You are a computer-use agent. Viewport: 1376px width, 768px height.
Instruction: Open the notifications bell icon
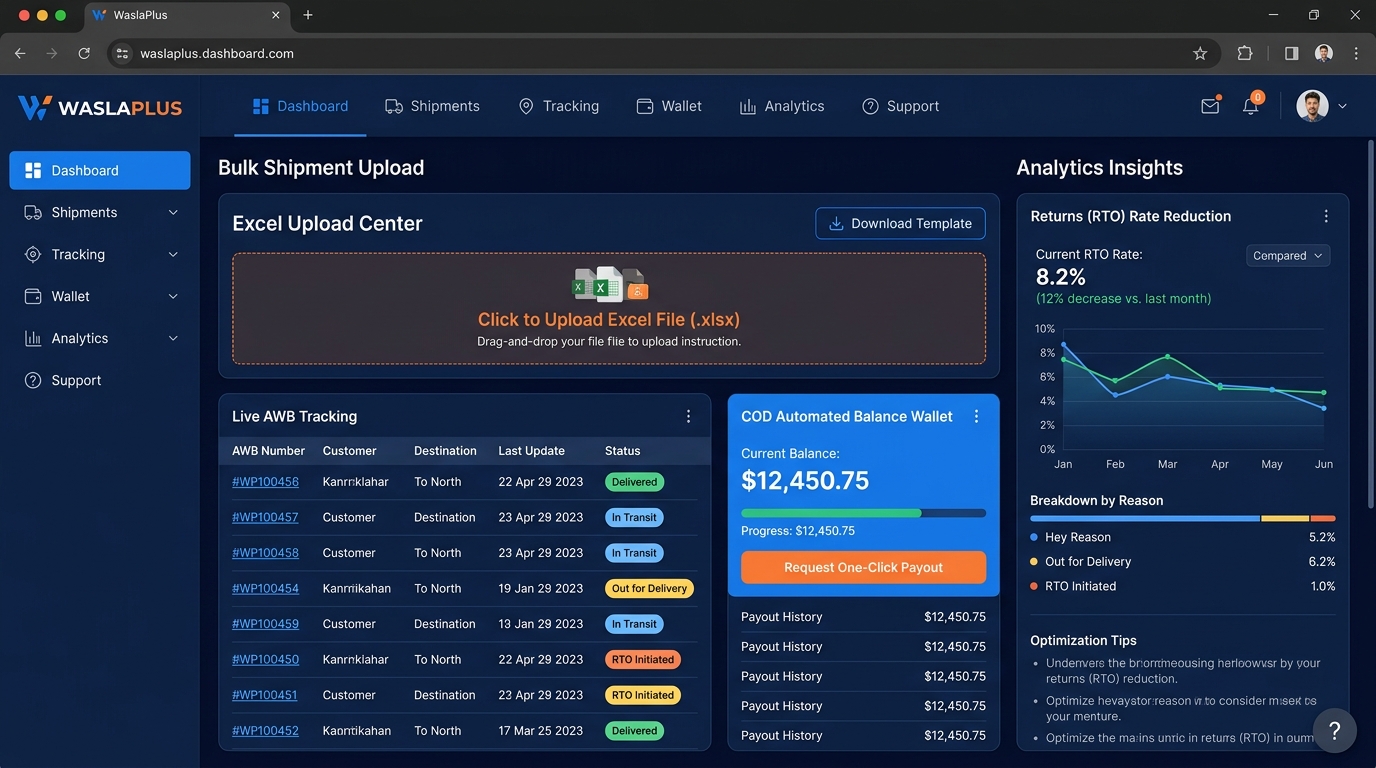(1251, 105)
